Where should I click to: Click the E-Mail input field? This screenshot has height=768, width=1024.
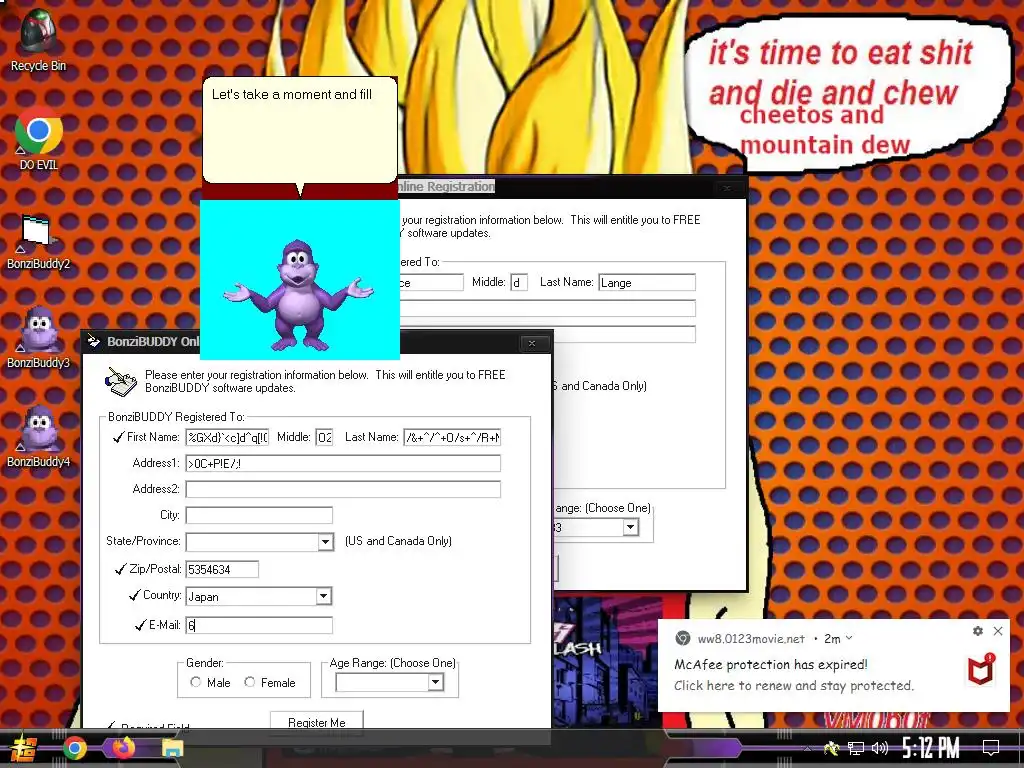pos(259,625)
